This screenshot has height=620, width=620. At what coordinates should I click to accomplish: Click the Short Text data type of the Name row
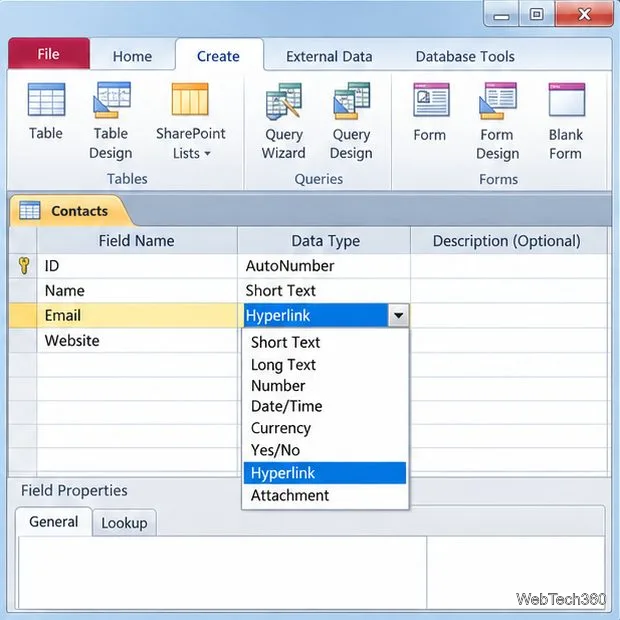point(324,291)
